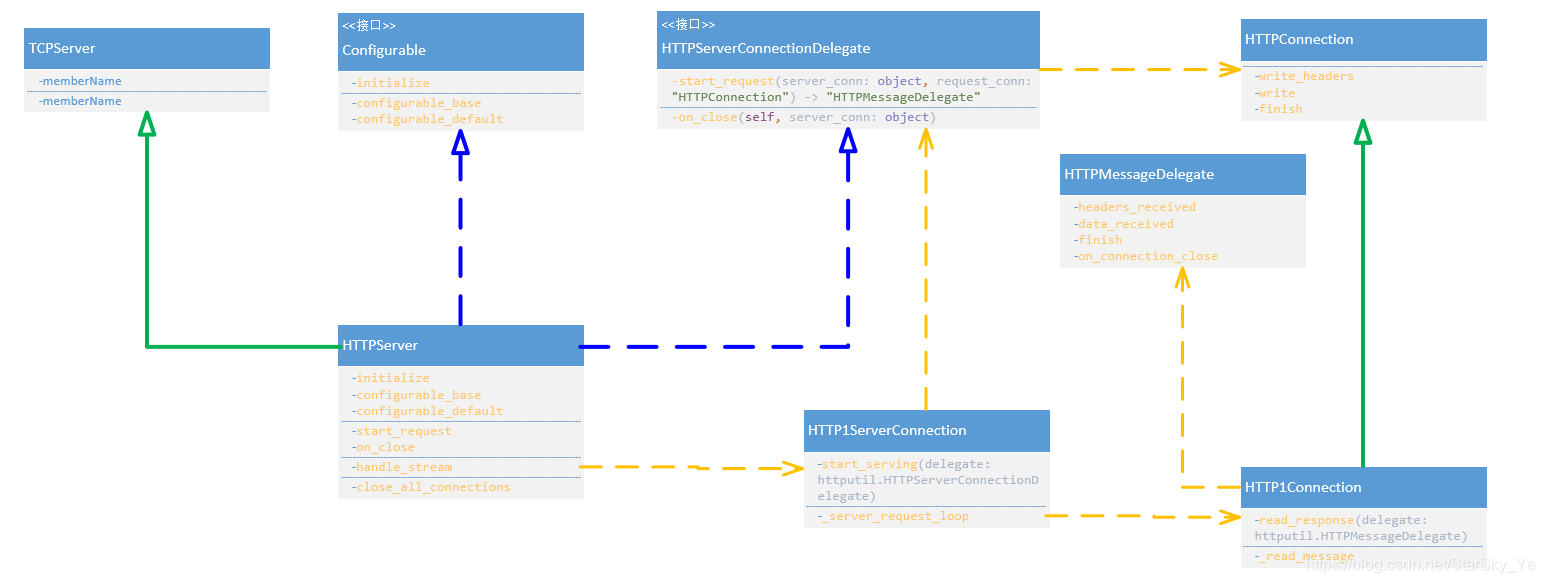
Task: Select initialize in the HTTPServer box
Action: coord(393,378)
